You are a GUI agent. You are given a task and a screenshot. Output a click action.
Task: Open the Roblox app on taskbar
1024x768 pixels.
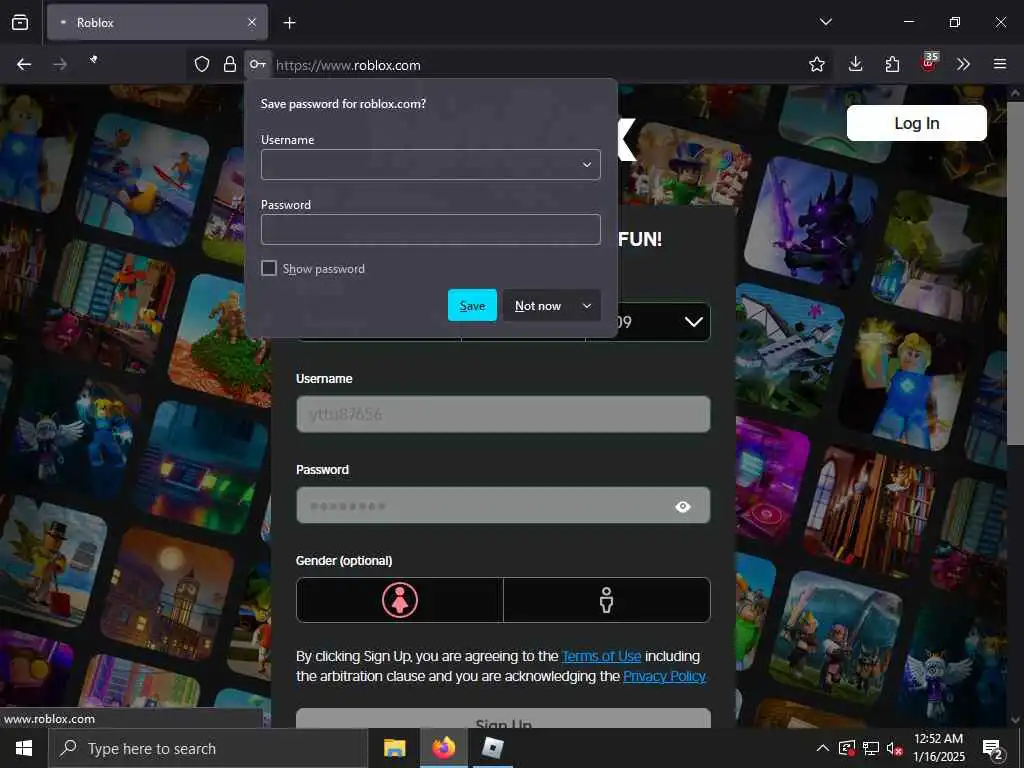click(492, 748)
